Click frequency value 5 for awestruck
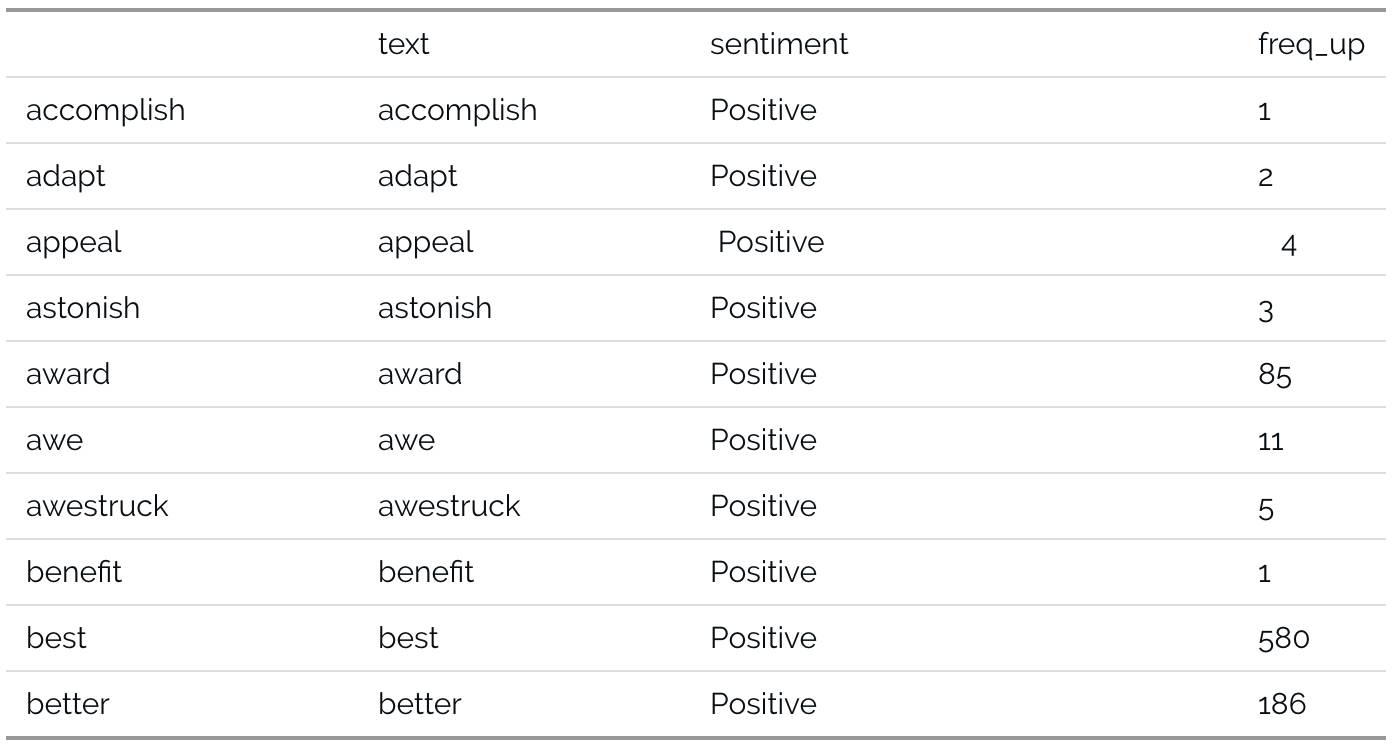This screenshot has width=1394, height=748. (x=1266, y=507)
